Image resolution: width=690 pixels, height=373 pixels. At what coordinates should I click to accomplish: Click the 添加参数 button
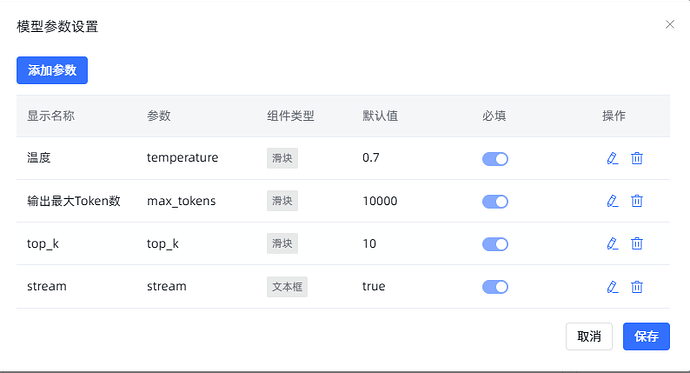[52, 70]
